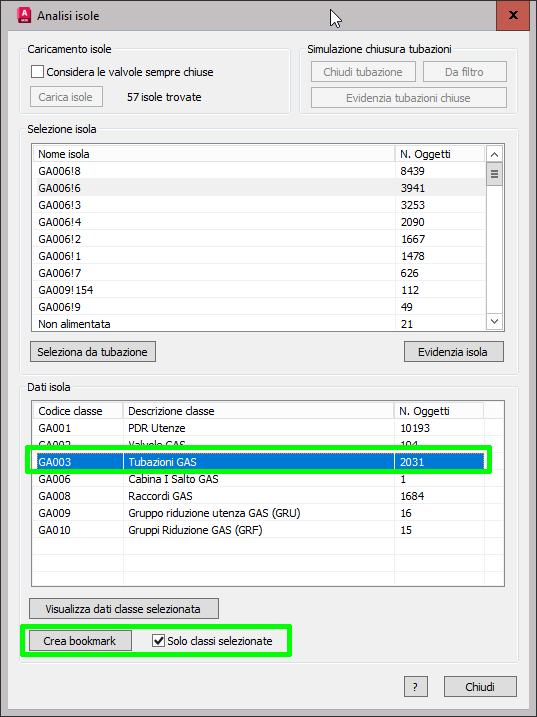
Task: Sort by 'Nome isola' column header
Action: click(x=214, y=154)
